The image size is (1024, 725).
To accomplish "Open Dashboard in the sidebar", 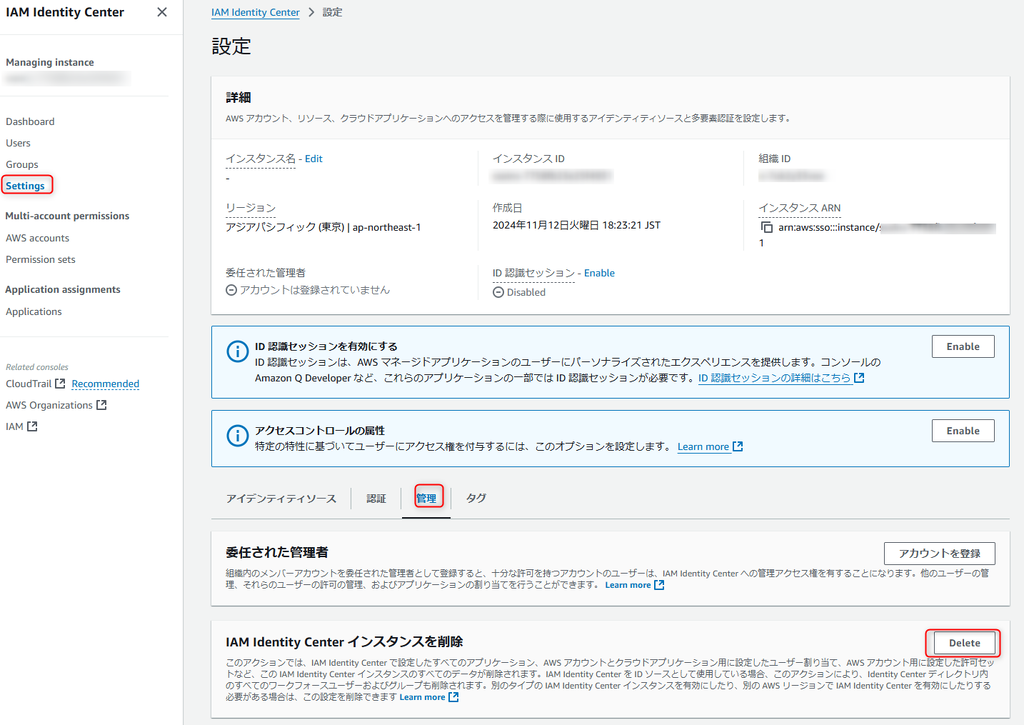I will click(x=30, y=121).
